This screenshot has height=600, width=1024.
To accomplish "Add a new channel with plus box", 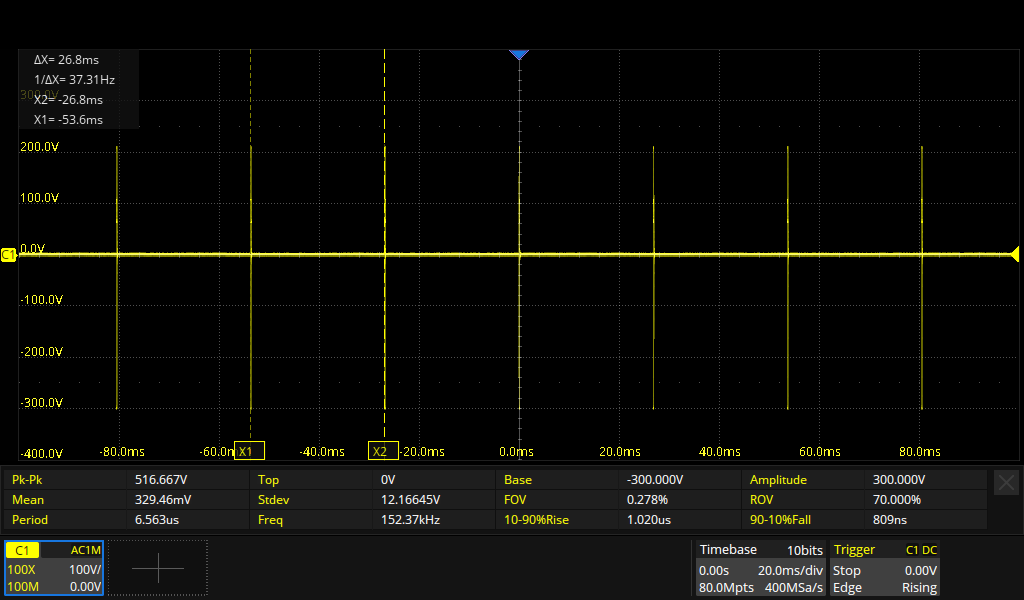I will pyautogui.click(x=158, y=568).
